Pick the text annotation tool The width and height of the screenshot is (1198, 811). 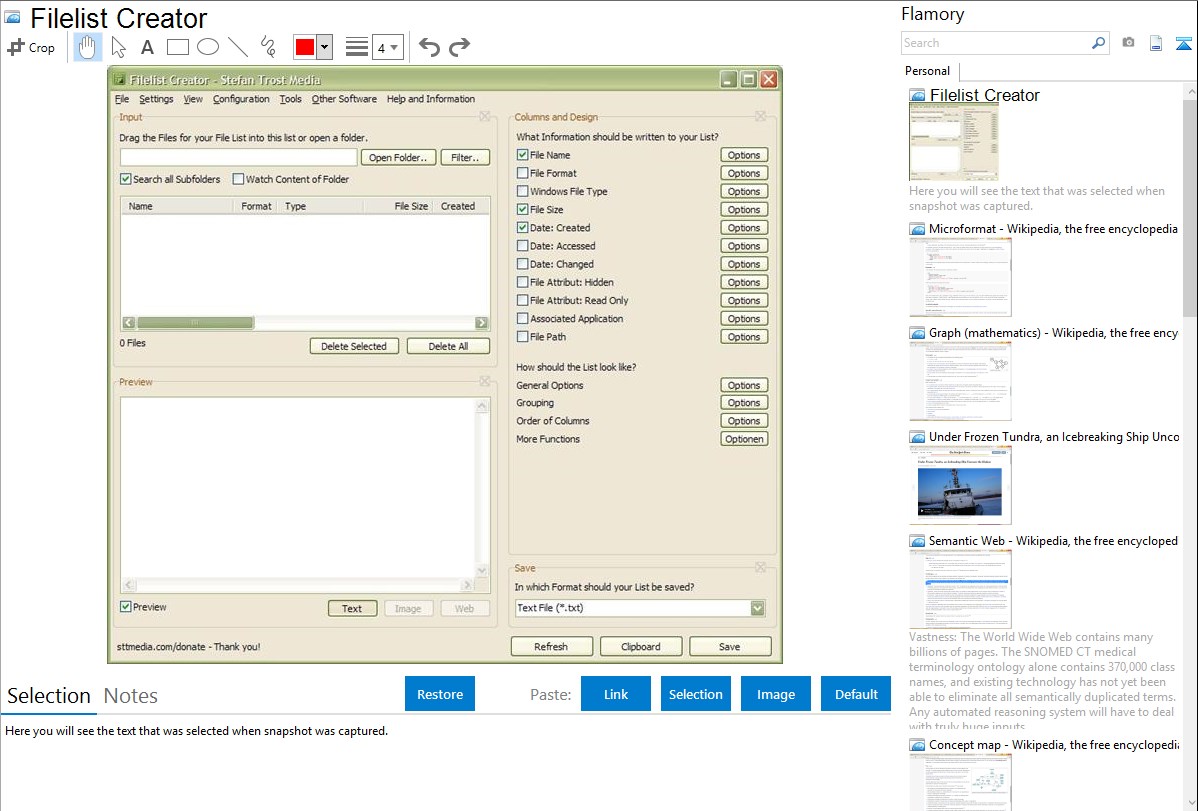point(147,47)
